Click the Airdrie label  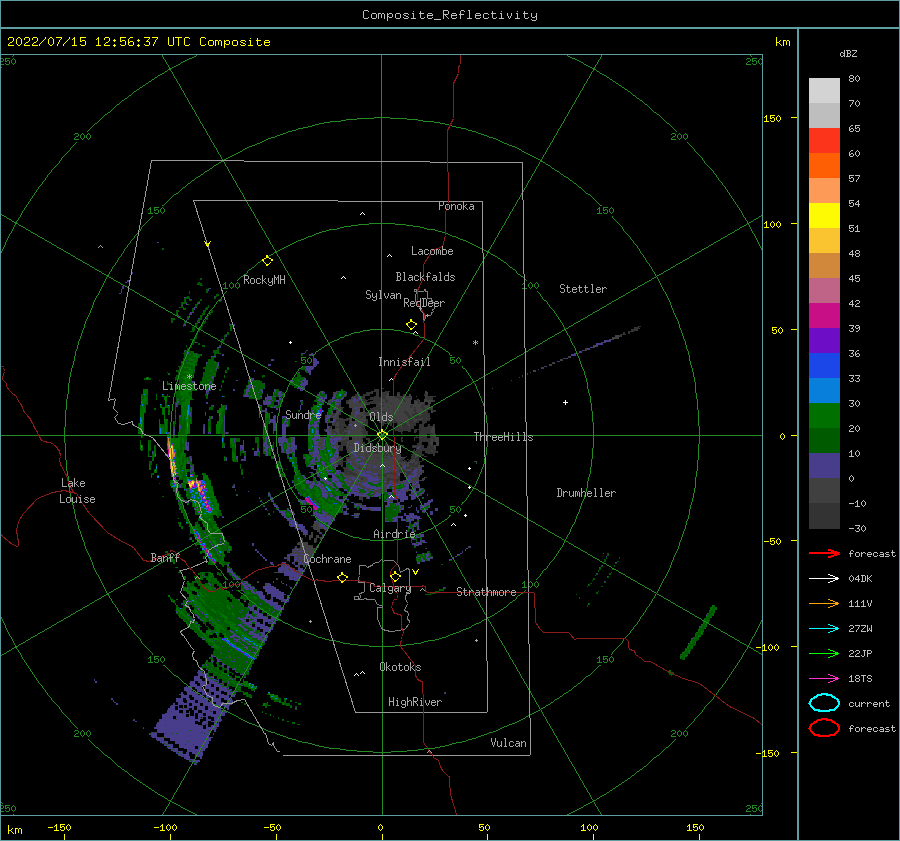(394, 534)
